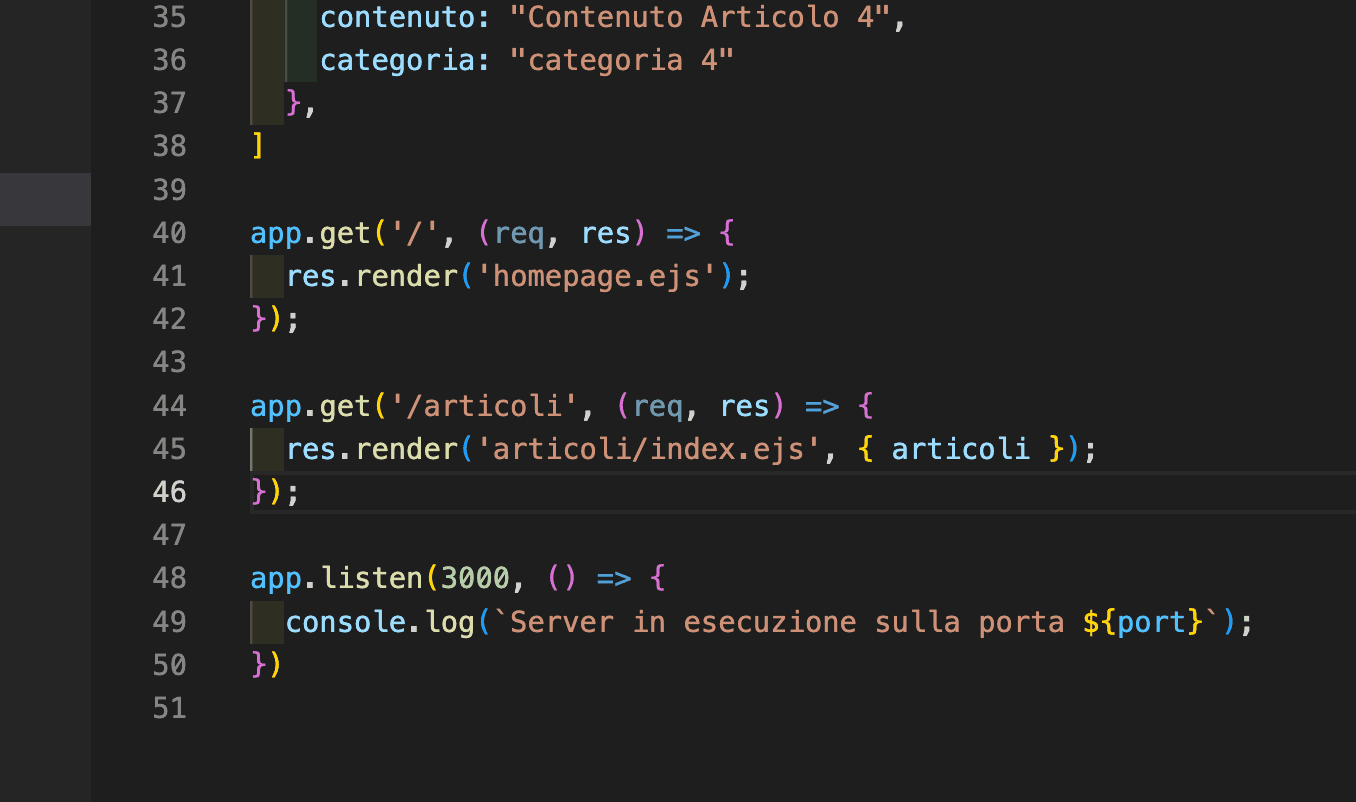The image size is (1356, 802).
Task: Click the contenuto property key
Action: (x=397, y=17)
